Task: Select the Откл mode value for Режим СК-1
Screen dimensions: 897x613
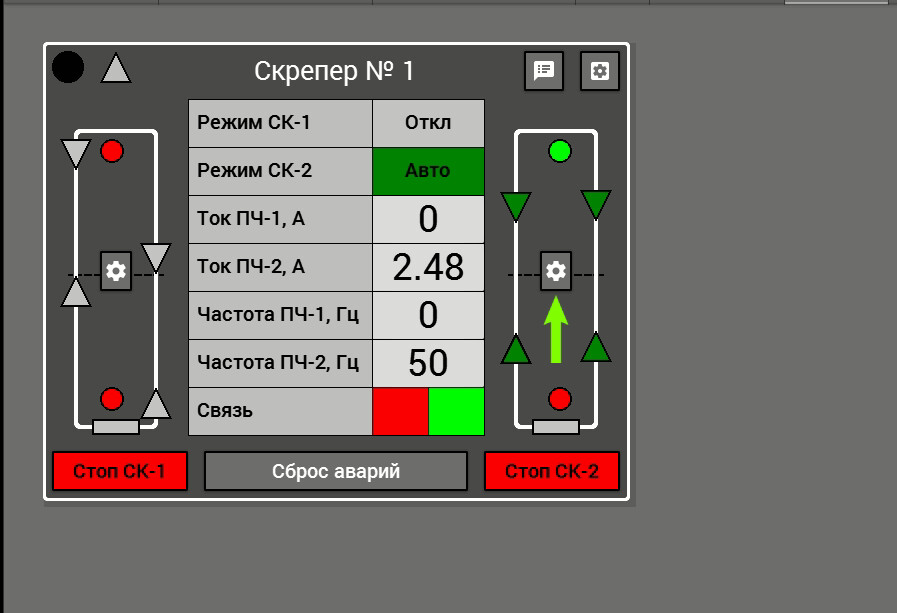Action: [428, 123]
